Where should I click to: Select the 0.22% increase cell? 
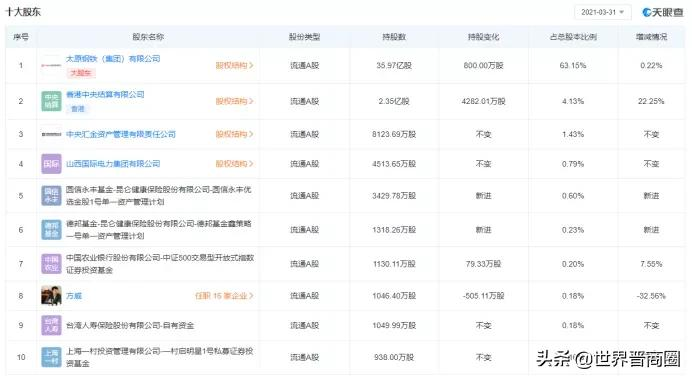pyautogui.click(x=651, y=65)
